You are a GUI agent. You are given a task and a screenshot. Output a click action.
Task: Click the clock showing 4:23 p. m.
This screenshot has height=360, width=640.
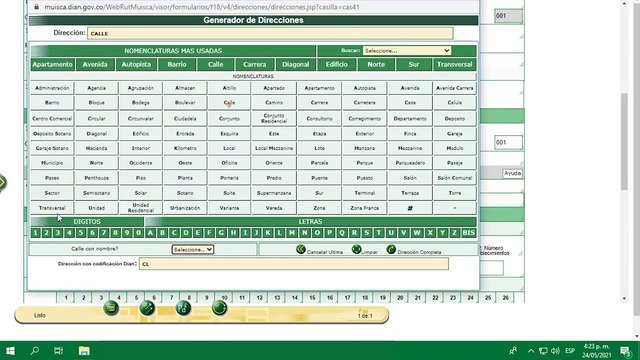[x=596, y=347]
